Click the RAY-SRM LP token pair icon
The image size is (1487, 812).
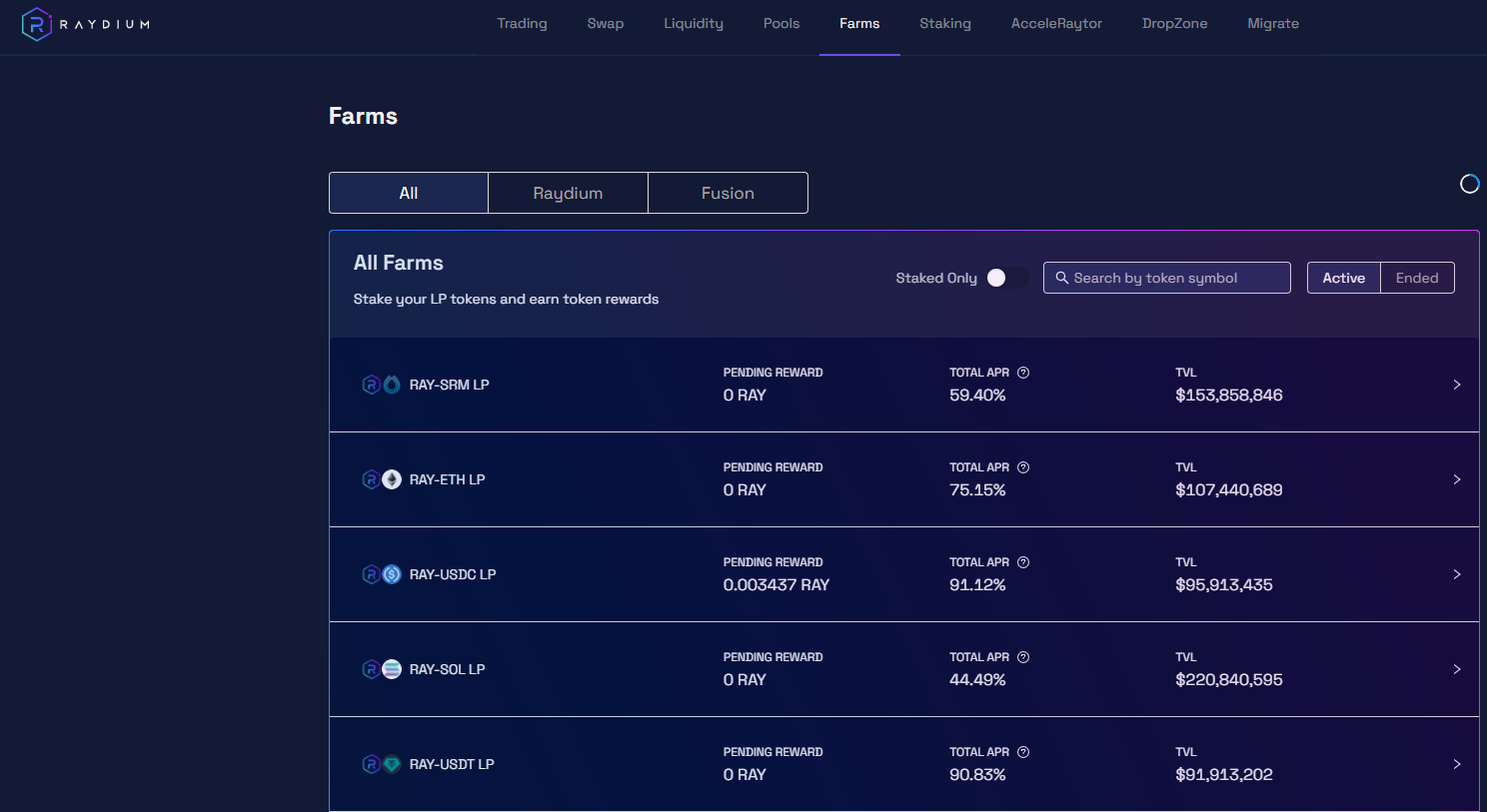point(381,385)
